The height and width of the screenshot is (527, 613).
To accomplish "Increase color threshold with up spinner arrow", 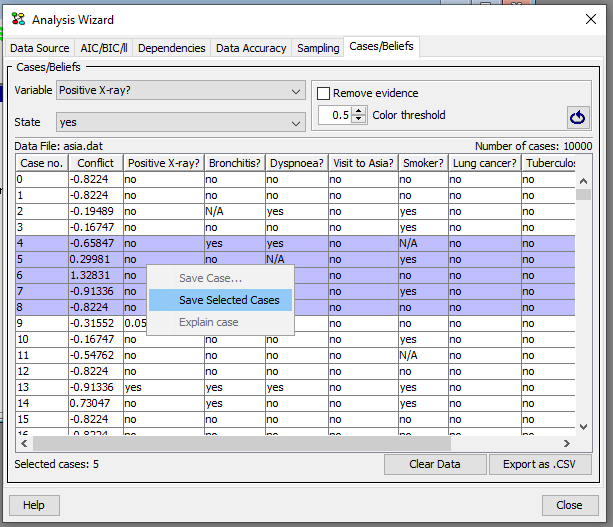I will click(x=358, y=111).
